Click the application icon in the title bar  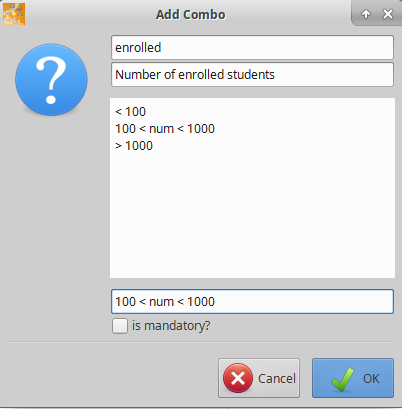[14, 14]
